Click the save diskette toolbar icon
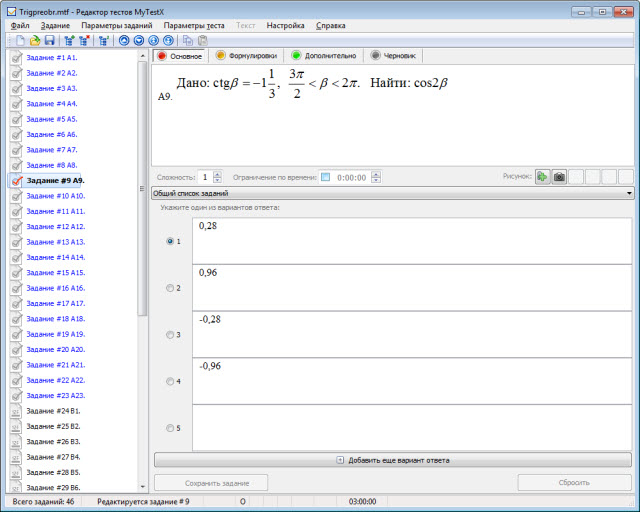640x512 pixels. pyautogui.click(x=49, y=41)
